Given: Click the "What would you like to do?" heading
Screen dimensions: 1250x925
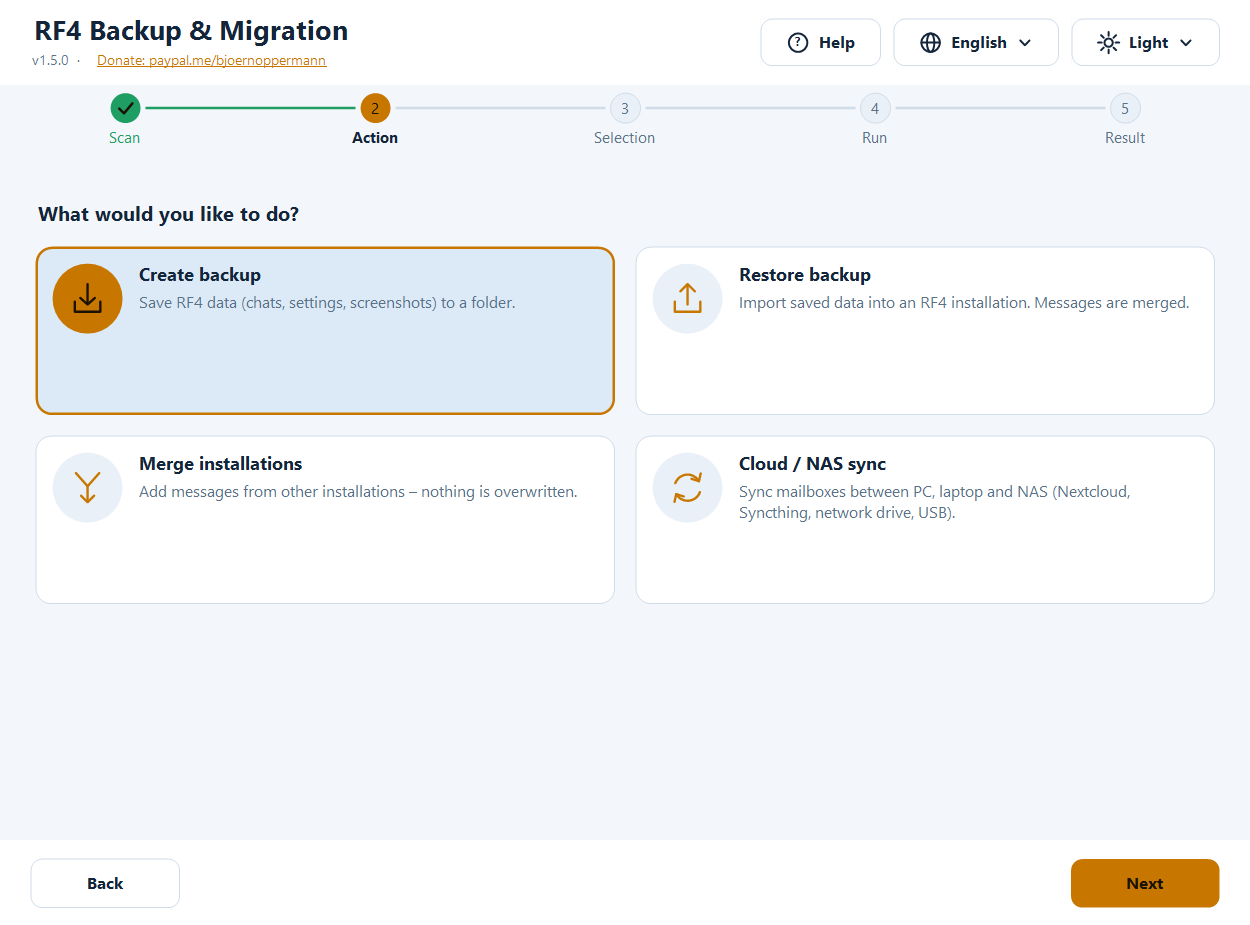Looking at the screenshot, I should tap(169, 214).
